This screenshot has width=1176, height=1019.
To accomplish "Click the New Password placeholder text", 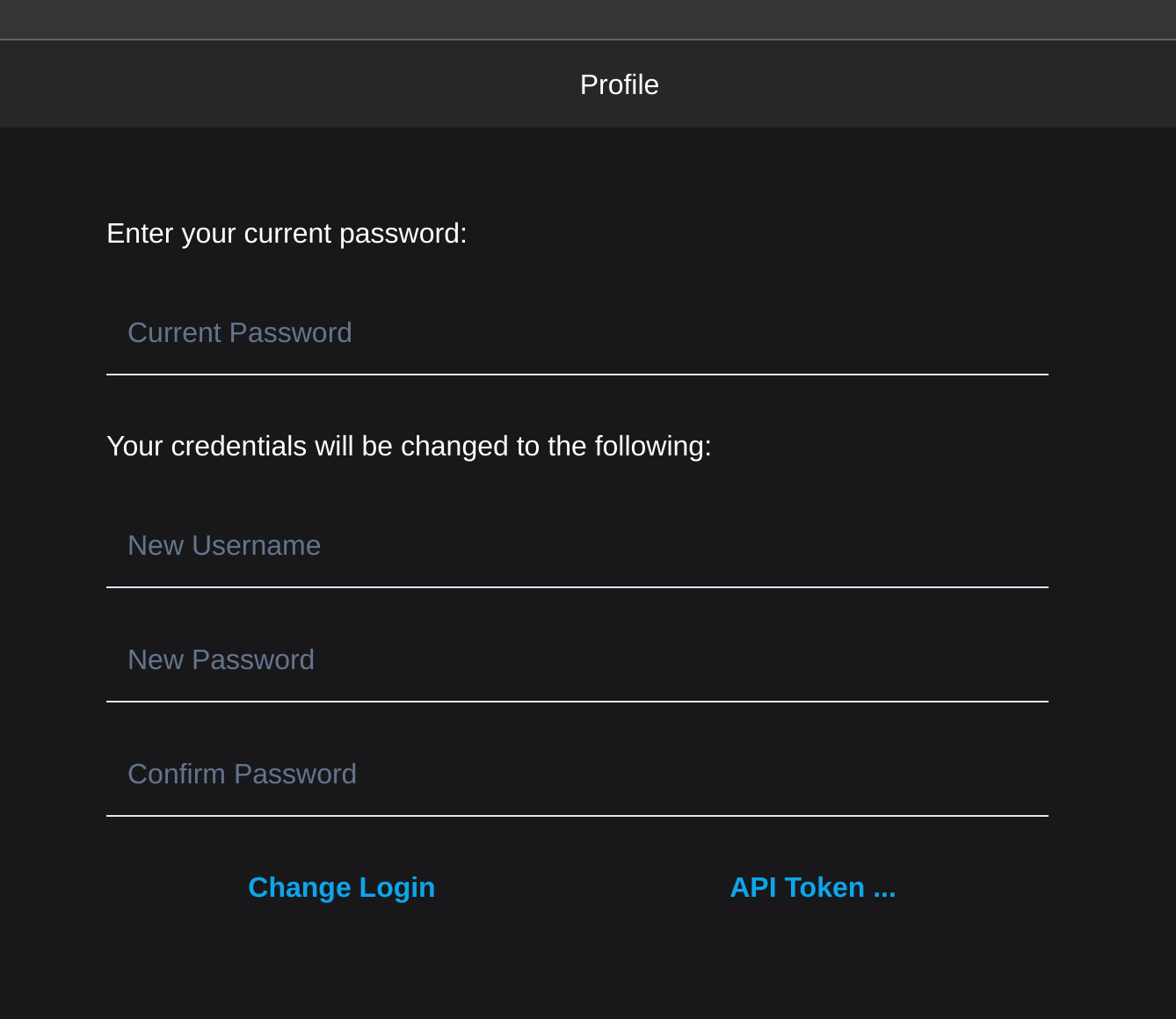I will click(221, 660).
